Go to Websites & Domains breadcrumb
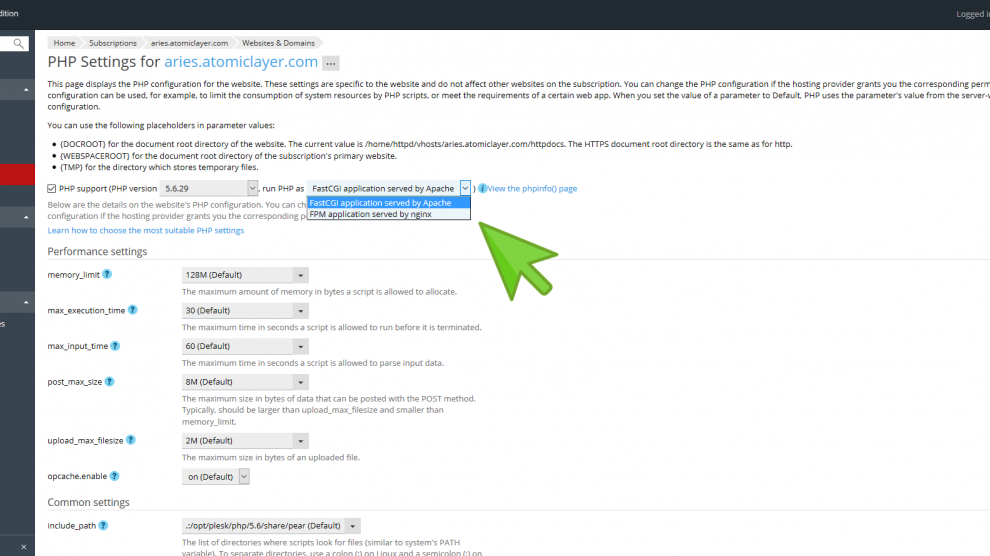990x556 pixels. tap(278, 43)
